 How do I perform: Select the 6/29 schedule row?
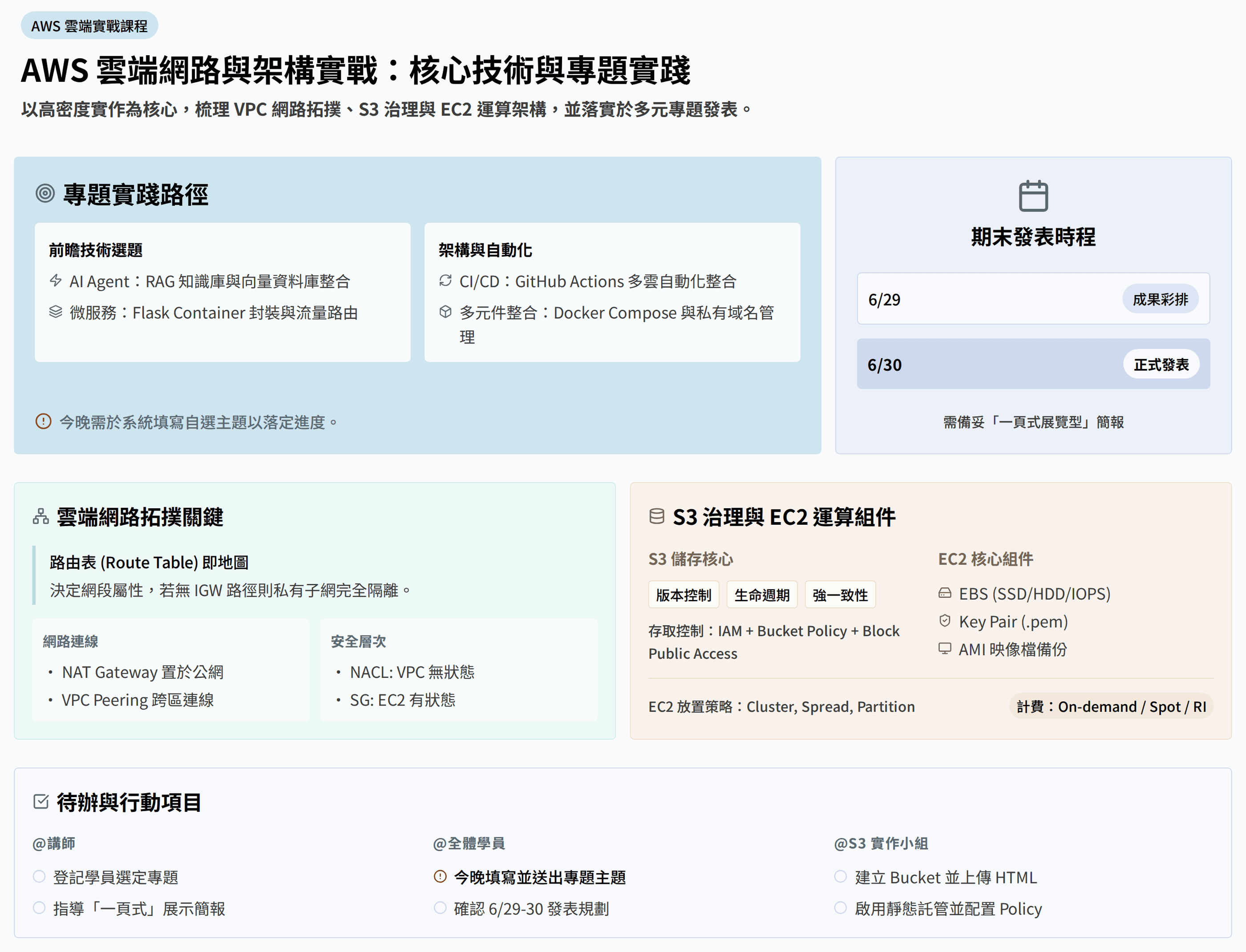tap(1033, 299)
